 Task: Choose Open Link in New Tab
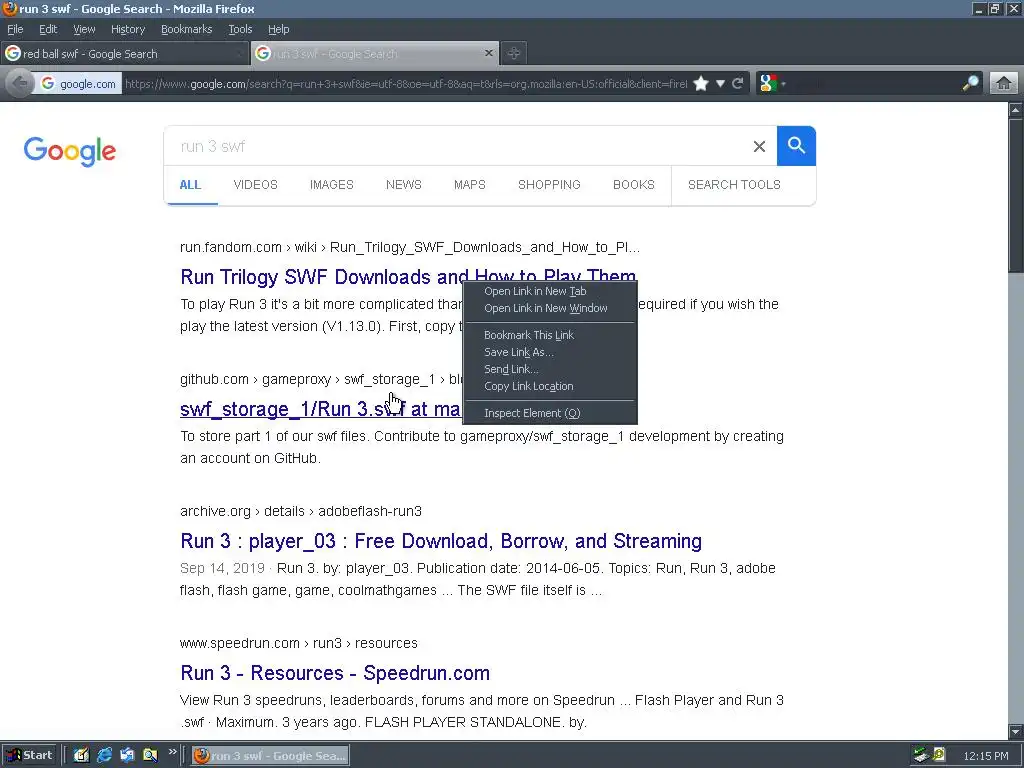click(x=550, y=291)
